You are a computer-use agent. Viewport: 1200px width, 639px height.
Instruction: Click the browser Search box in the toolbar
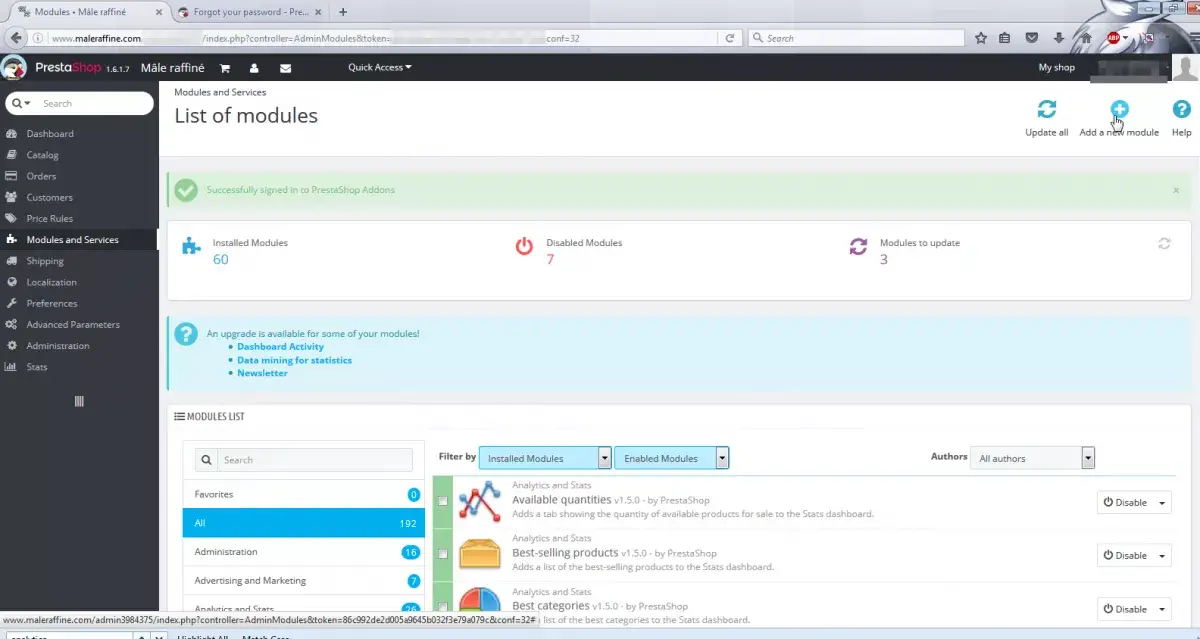click(857, 38)
